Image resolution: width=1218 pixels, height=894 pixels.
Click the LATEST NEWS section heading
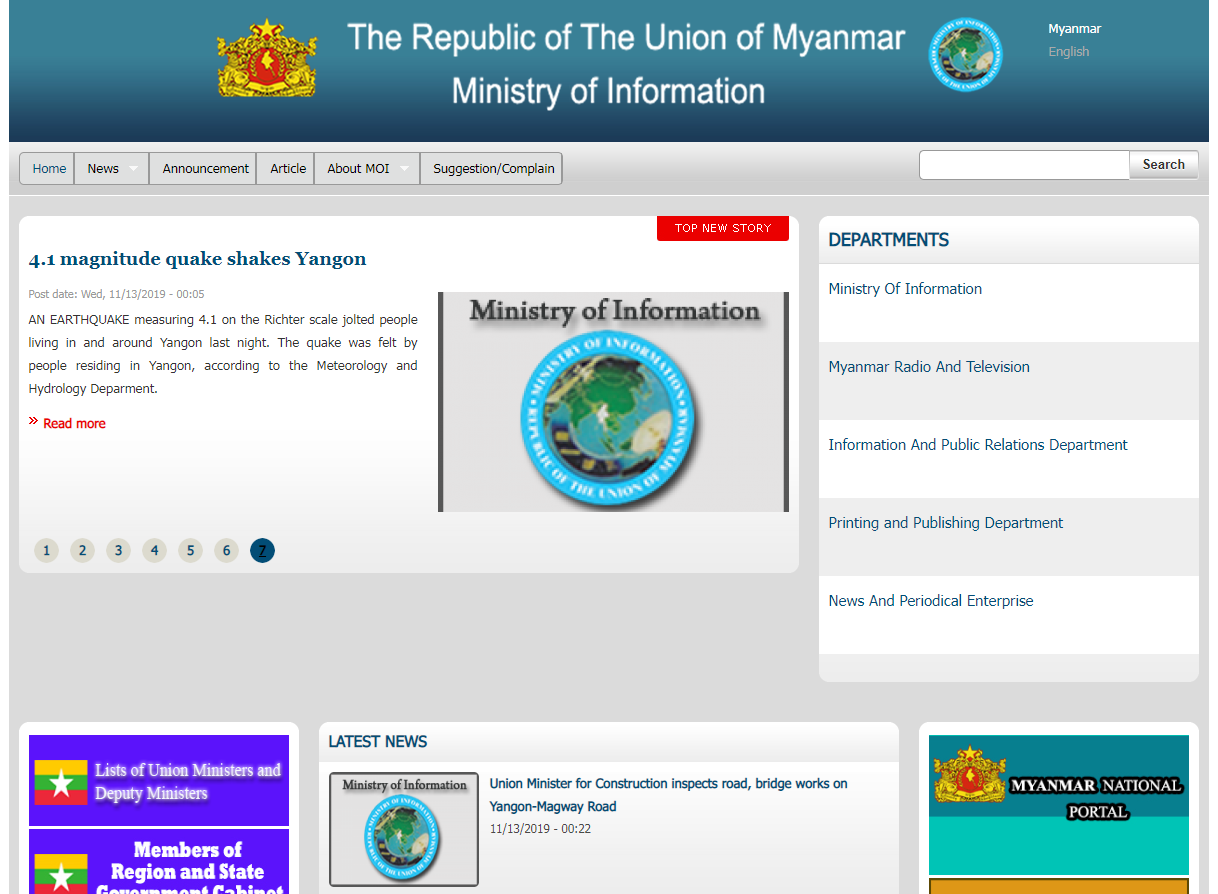(x=378, y=742)
